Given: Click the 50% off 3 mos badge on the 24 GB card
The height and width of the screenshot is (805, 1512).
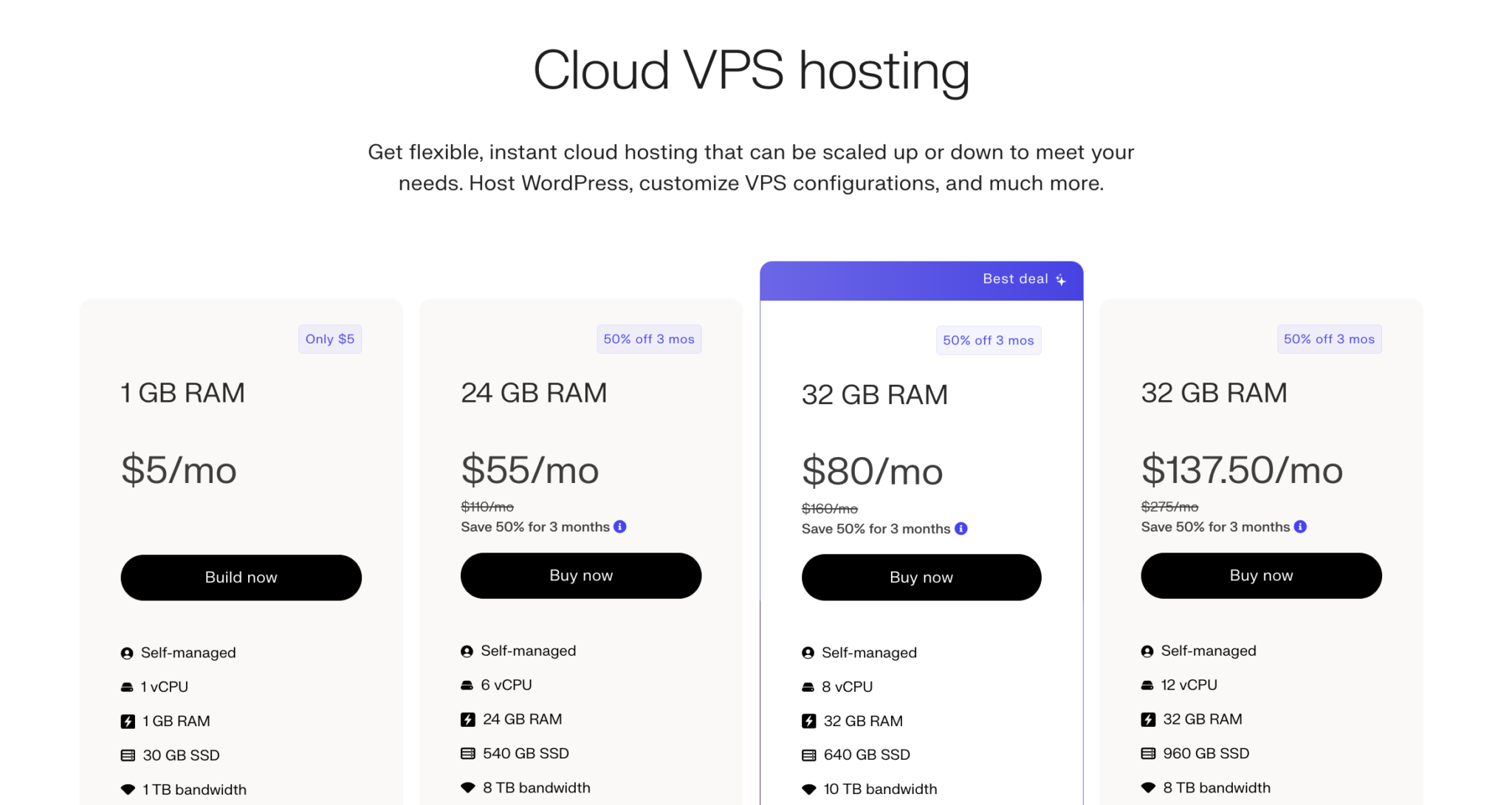Looking at the screenshot, I should tap(649, 339).
